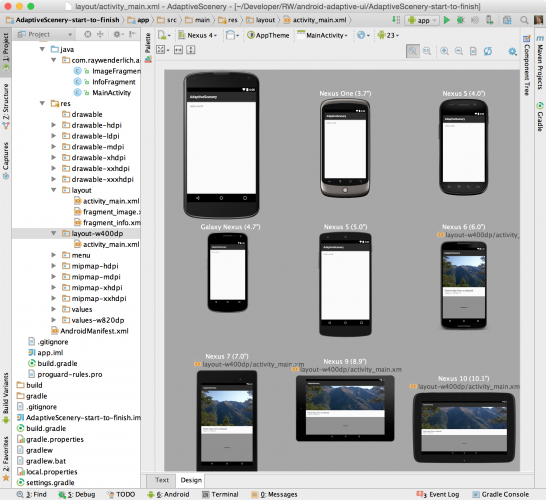Open the MainActivity association dropdown
This screenshot has width=546, height=500.
tap(322, 35)
